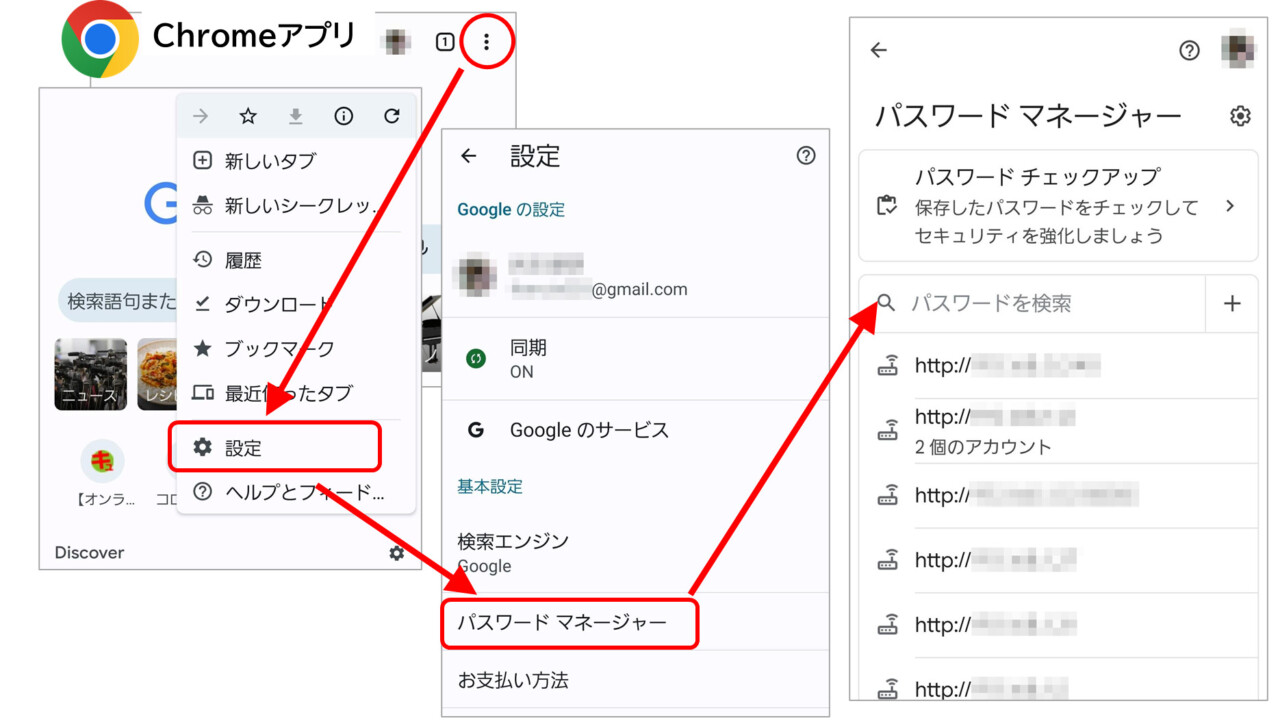Tap the tab switcher icon showing 1
Viewport: 1280px width, 725px height.
click(x=445, y=42)
